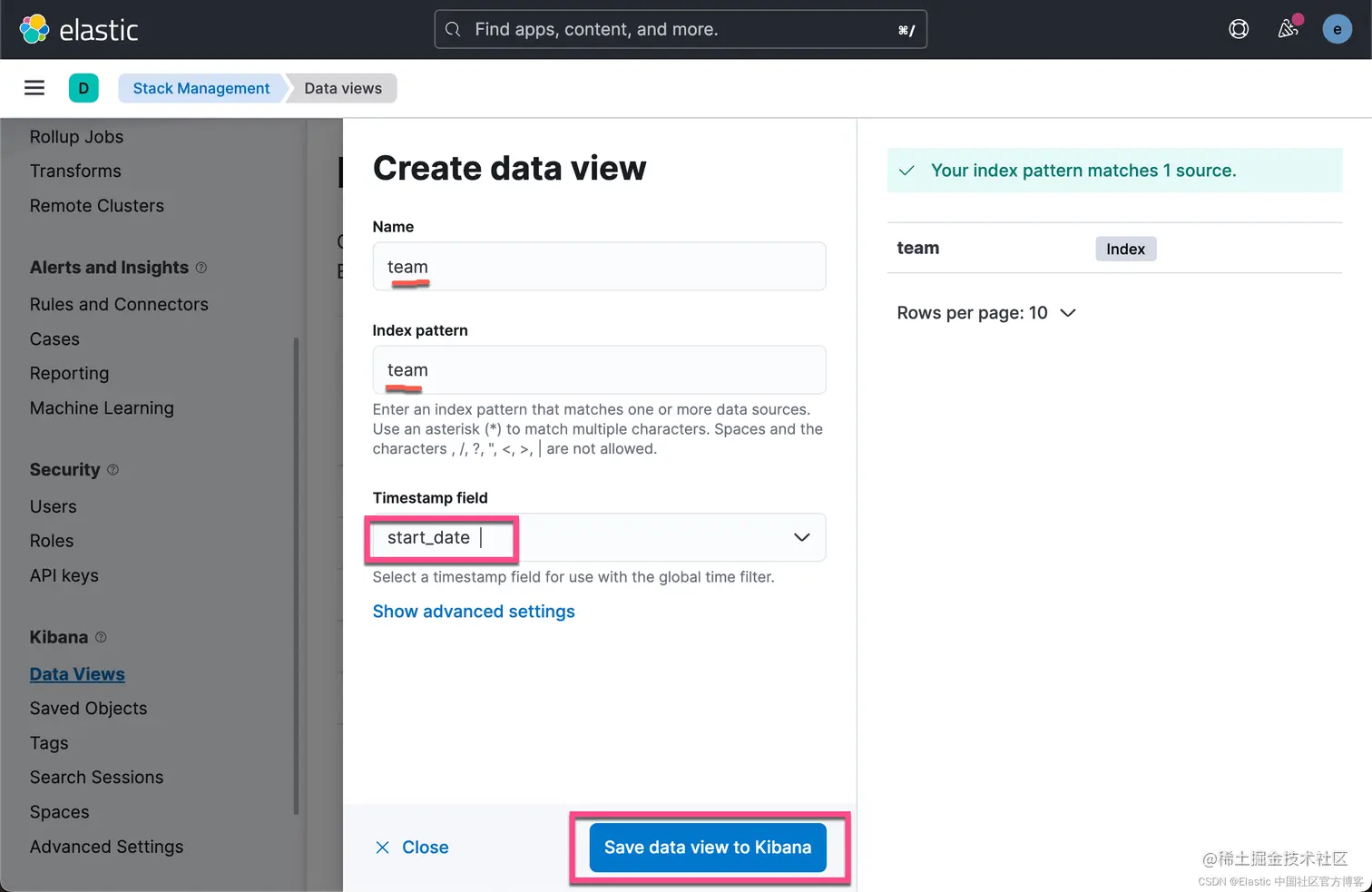
Task: Expand timestamp field chevron arrow
Action: [x=801, y=537]
